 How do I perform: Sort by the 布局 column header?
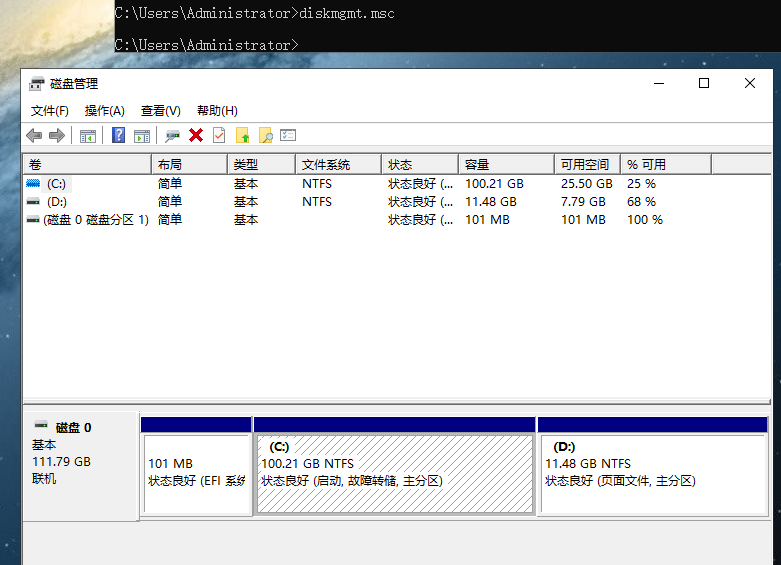pyautogui.click(x=189, y=164)
